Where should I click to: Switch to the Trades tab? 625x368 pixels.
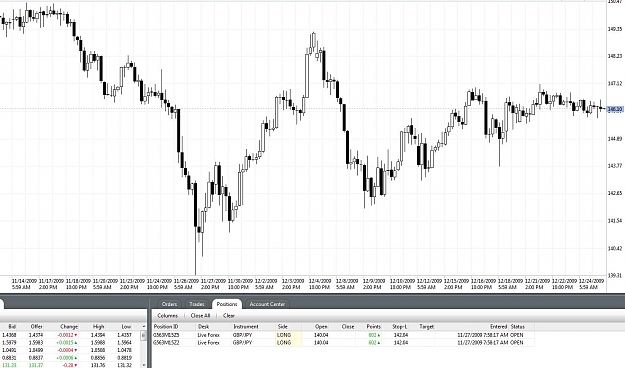[197, 304]
